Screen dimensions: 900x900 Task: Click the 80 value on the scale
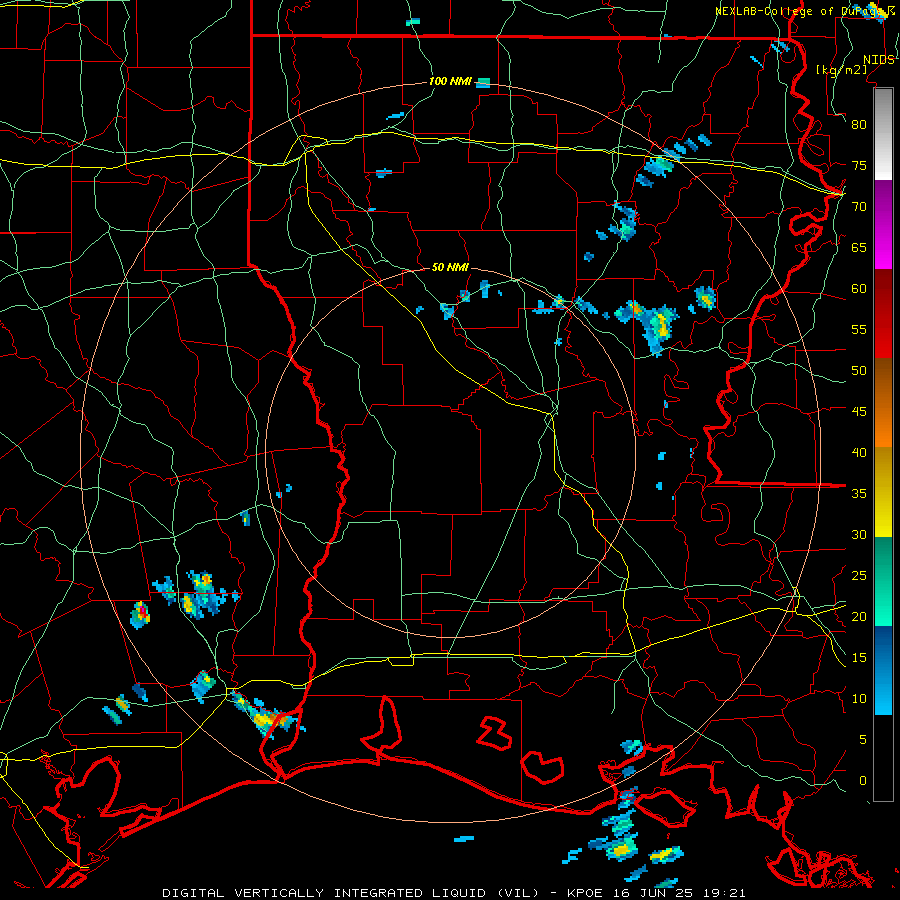tap(859, 125)
